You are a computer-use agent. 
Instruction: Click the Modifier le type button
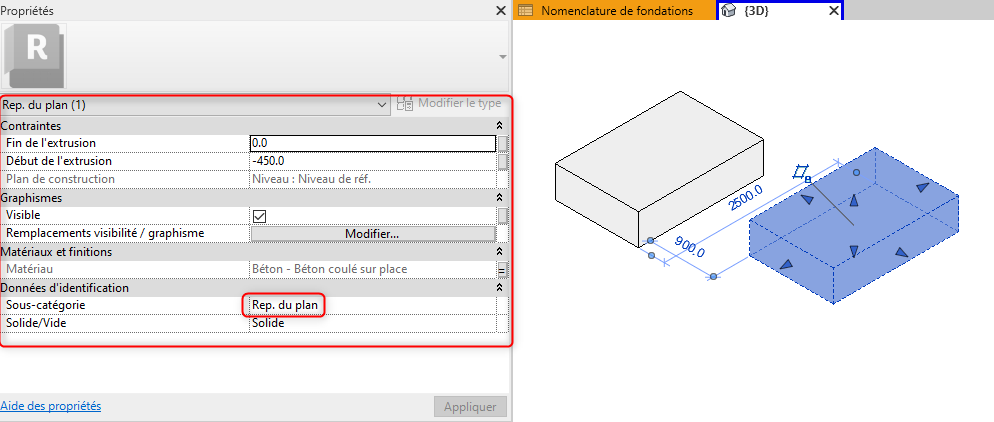click(449, 103)
